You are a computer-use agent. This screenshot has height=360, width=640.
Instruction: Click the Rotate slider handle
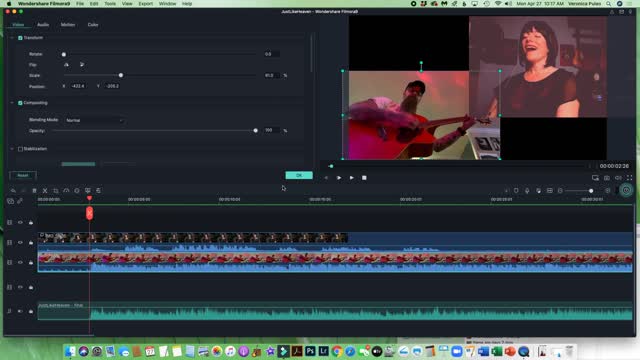(x=64, y=54)
